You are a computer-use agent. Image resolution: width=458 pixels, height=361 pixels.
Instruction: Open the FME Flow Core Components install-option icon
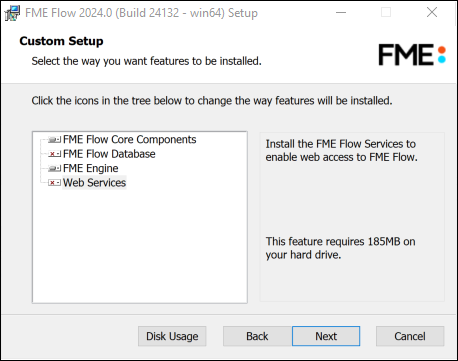point(54,140)
